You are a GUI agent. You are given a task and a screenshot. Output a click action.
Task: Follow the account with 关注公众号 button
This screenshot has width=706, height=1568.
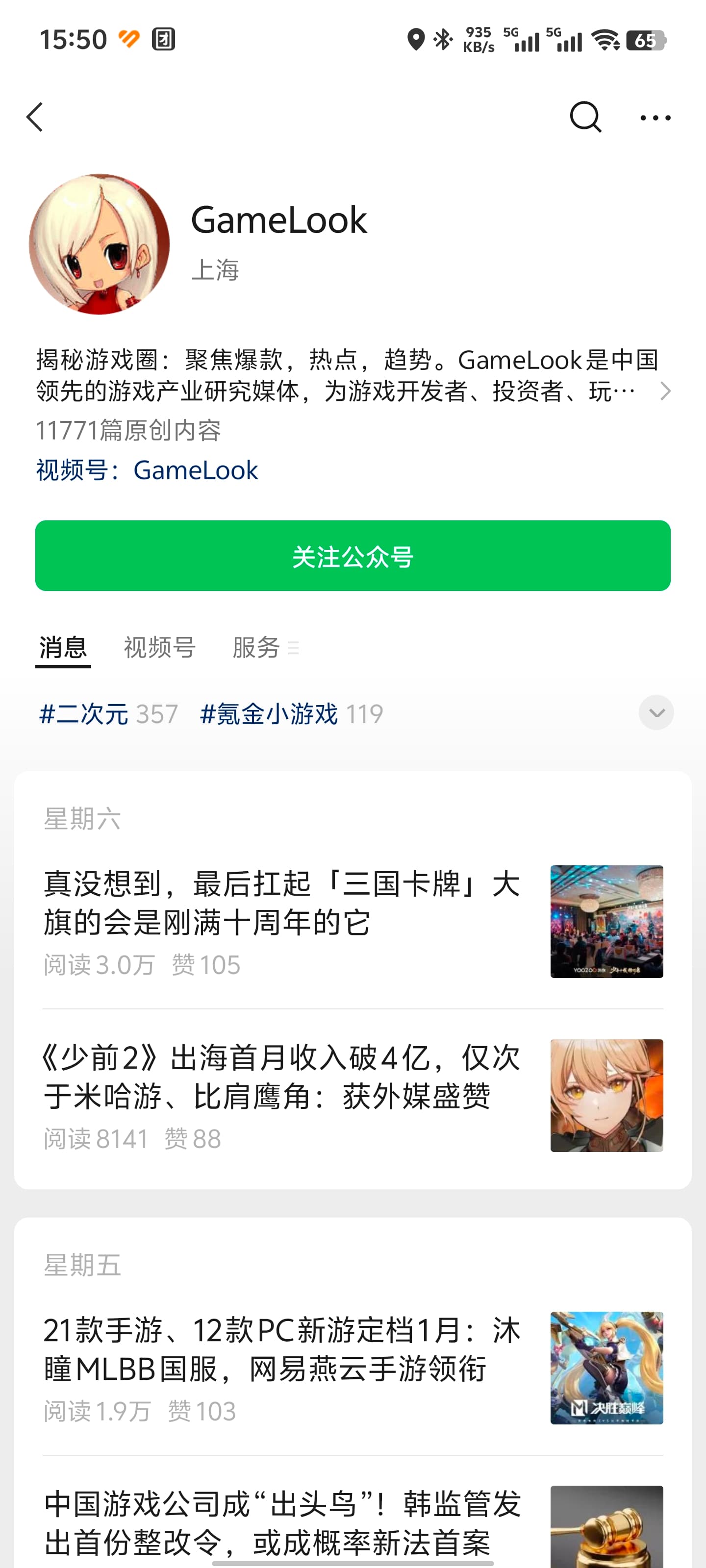[353, 556]
